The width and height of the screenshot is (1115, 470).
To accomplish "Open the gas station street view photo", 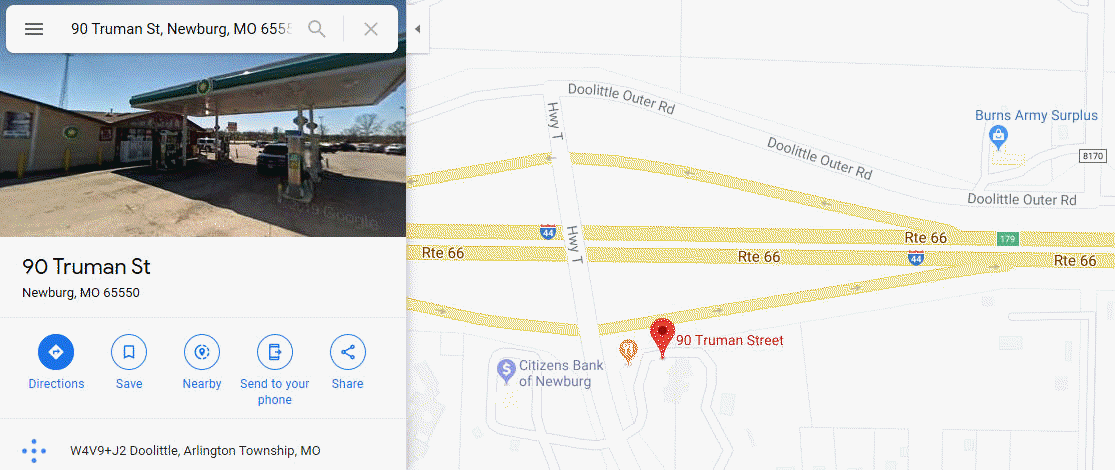I will click(x=203, y=145).
